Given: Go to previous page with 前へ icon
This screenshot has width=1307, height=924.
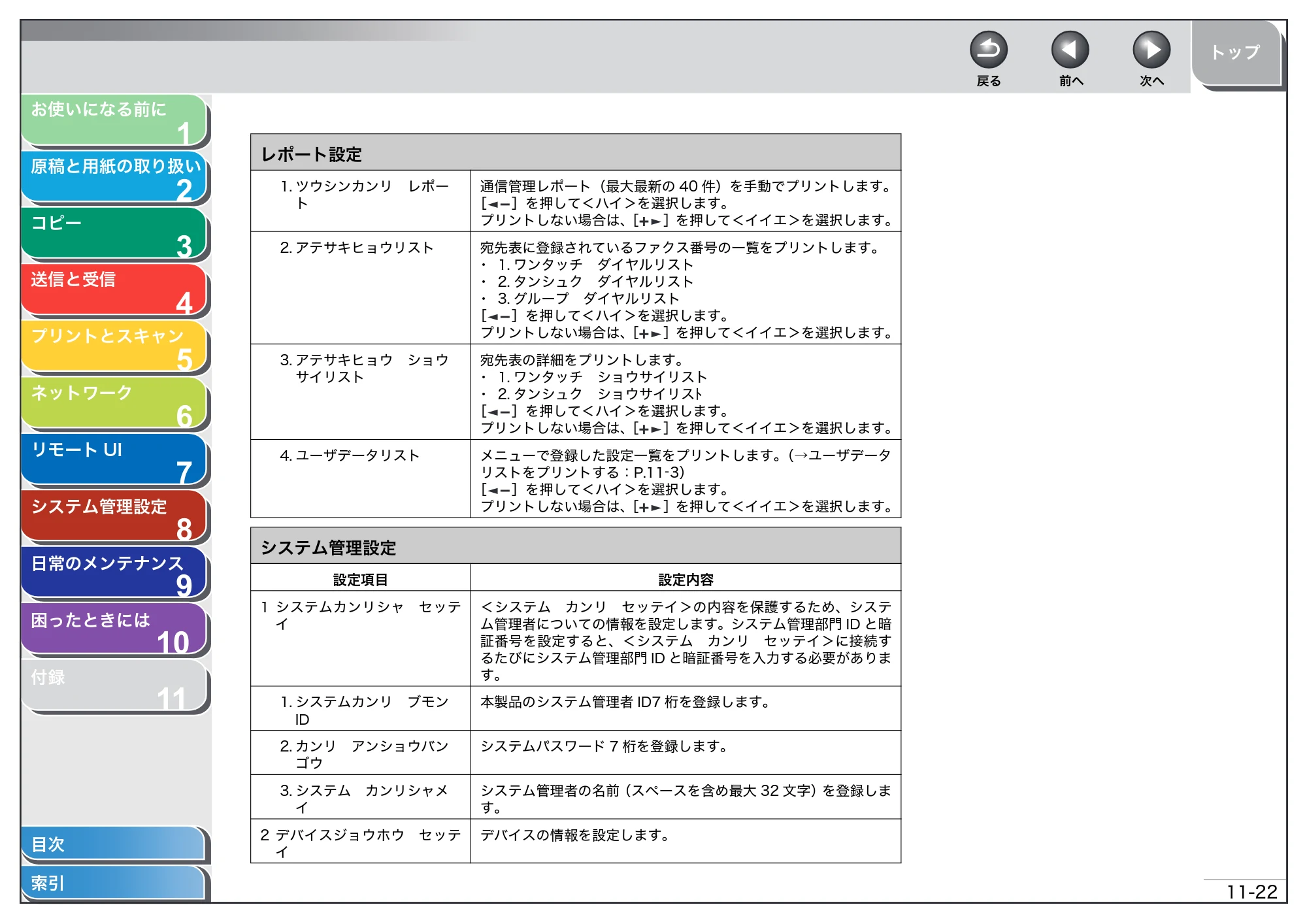Looking at the screenshot, I should click(x=1070, y=50).
